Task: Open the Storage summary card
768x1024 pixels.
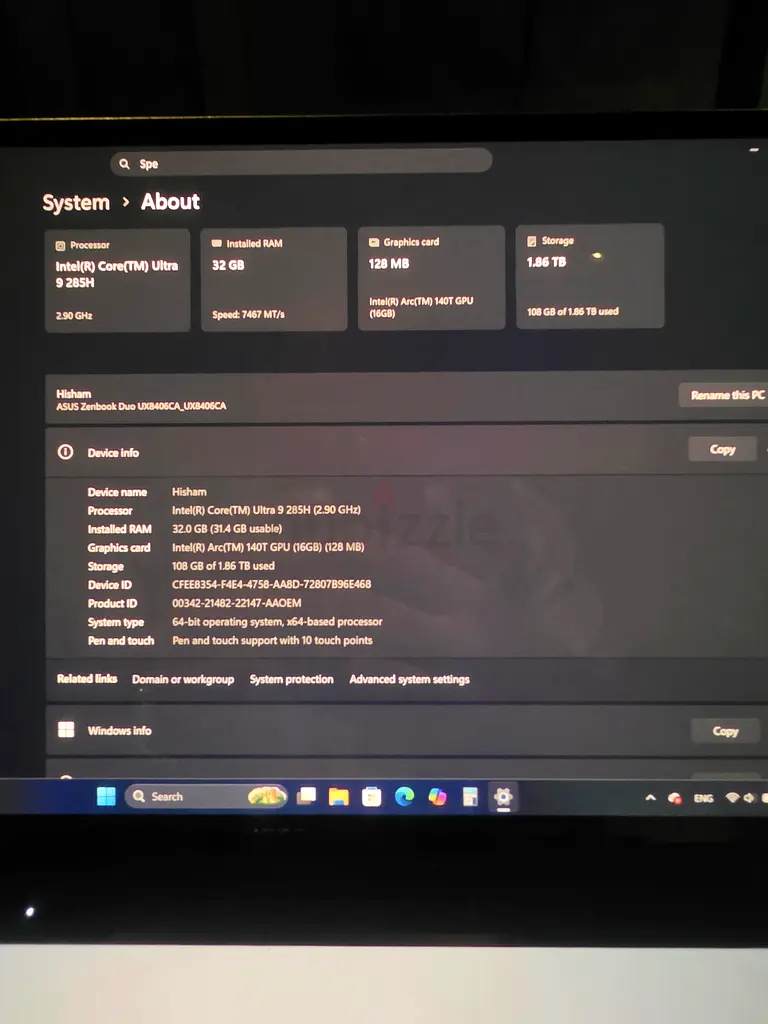Action: point(590,276)
